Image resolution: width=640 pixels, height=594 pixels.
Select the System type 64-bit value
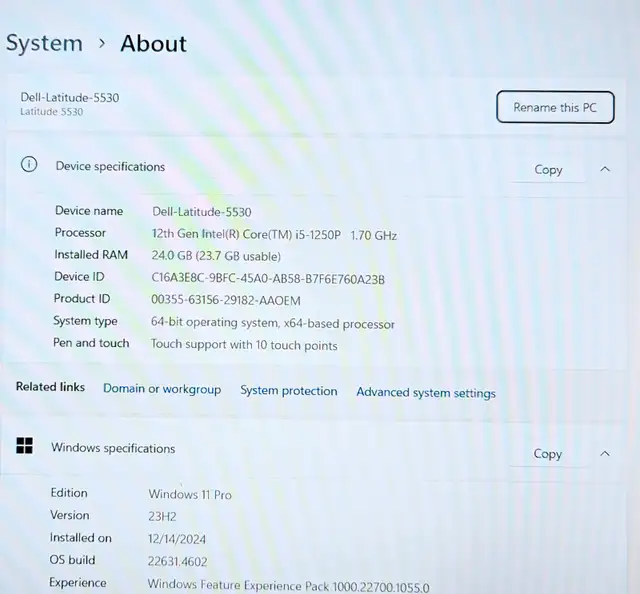point(273,323)
